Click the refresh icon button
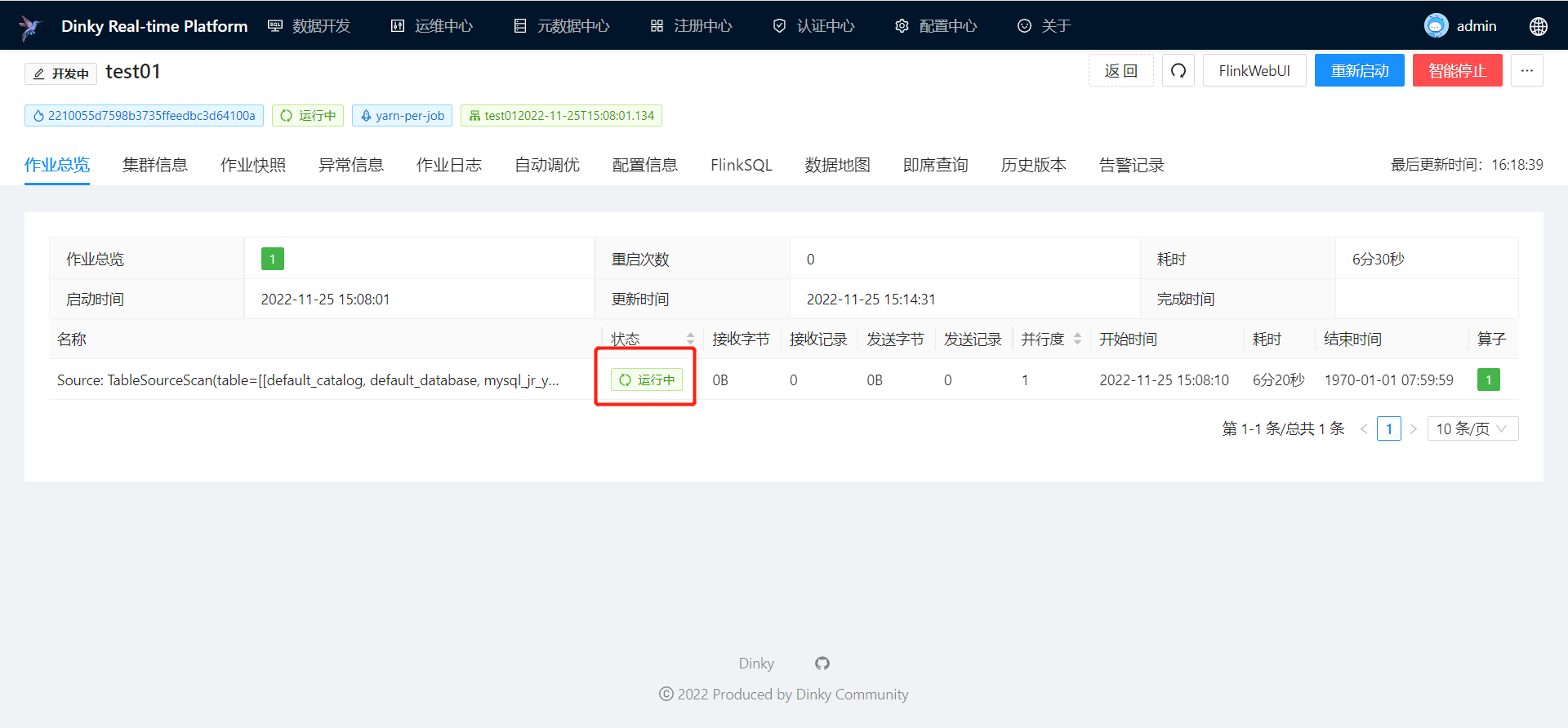This screenshot has width=1568, height=728. tap(1178, 71)
